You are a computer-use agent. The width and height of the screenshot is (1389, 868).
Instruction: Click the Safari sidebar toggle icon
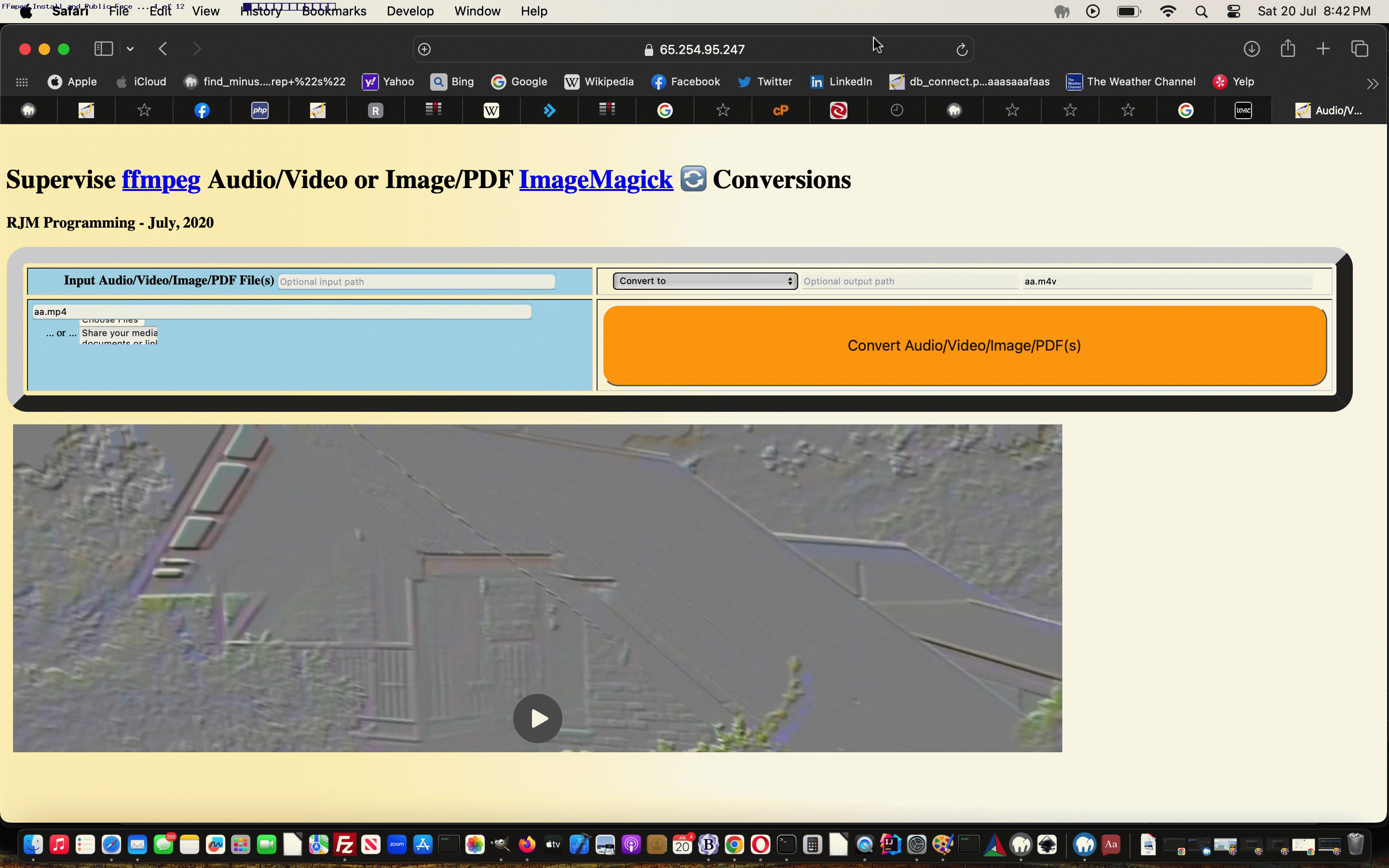click(103, 49)
